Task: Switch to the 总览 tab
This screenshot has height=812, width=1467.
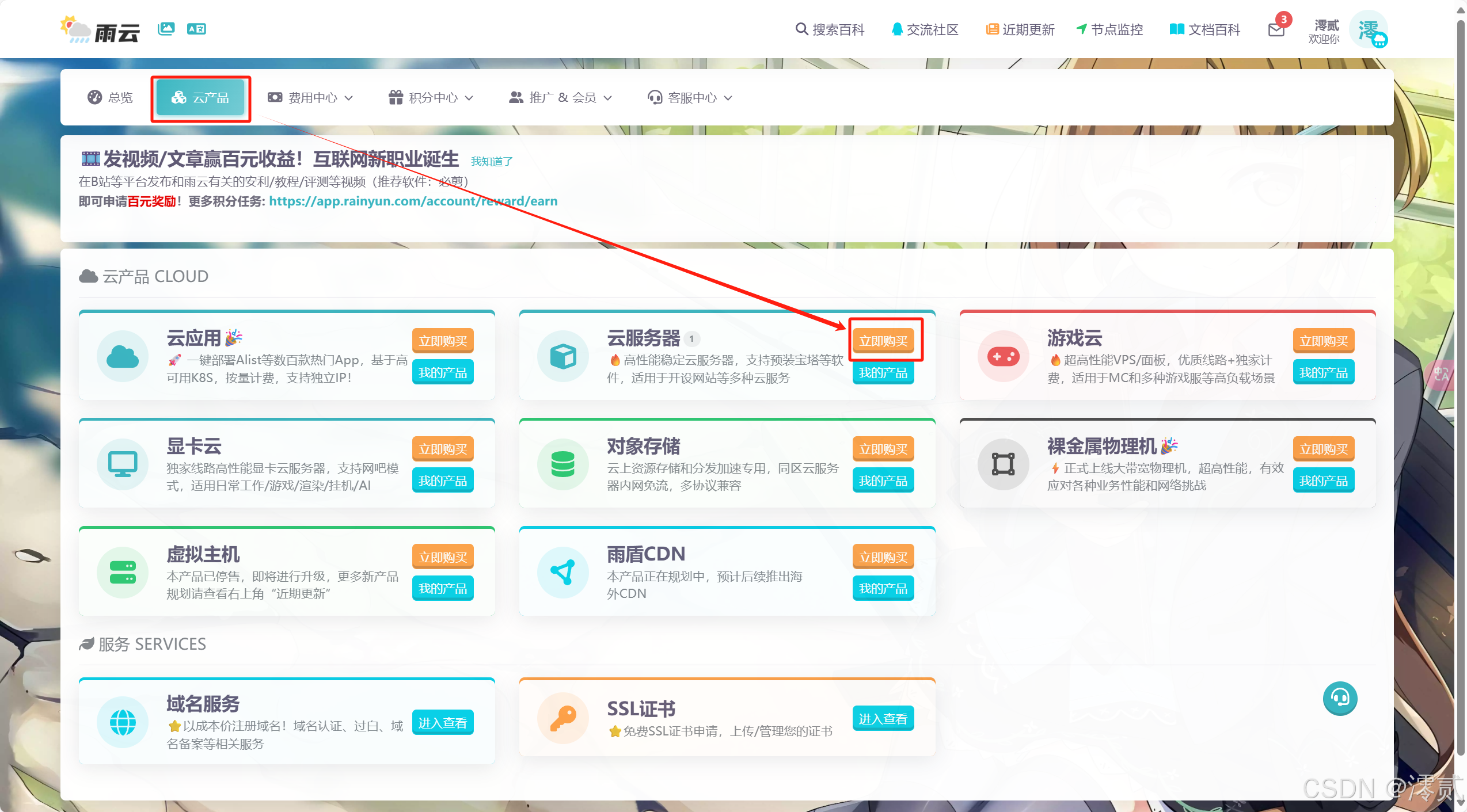Action: point(109,97)
